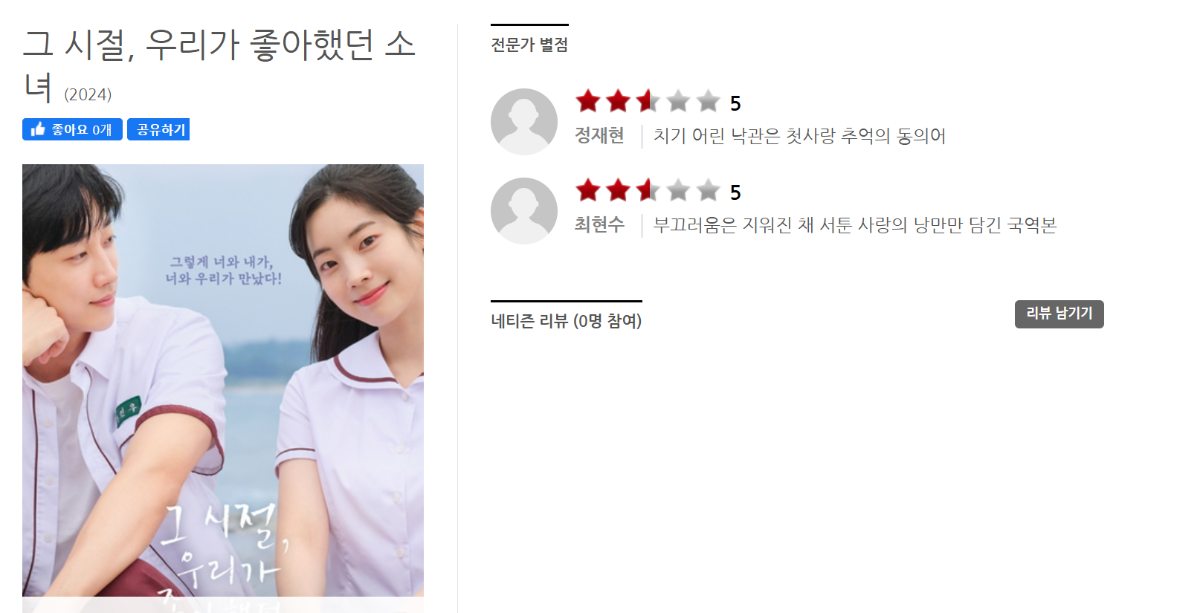Click the movie title 그 시절, 우리가 좋아했던 소녀

(219, 65)
